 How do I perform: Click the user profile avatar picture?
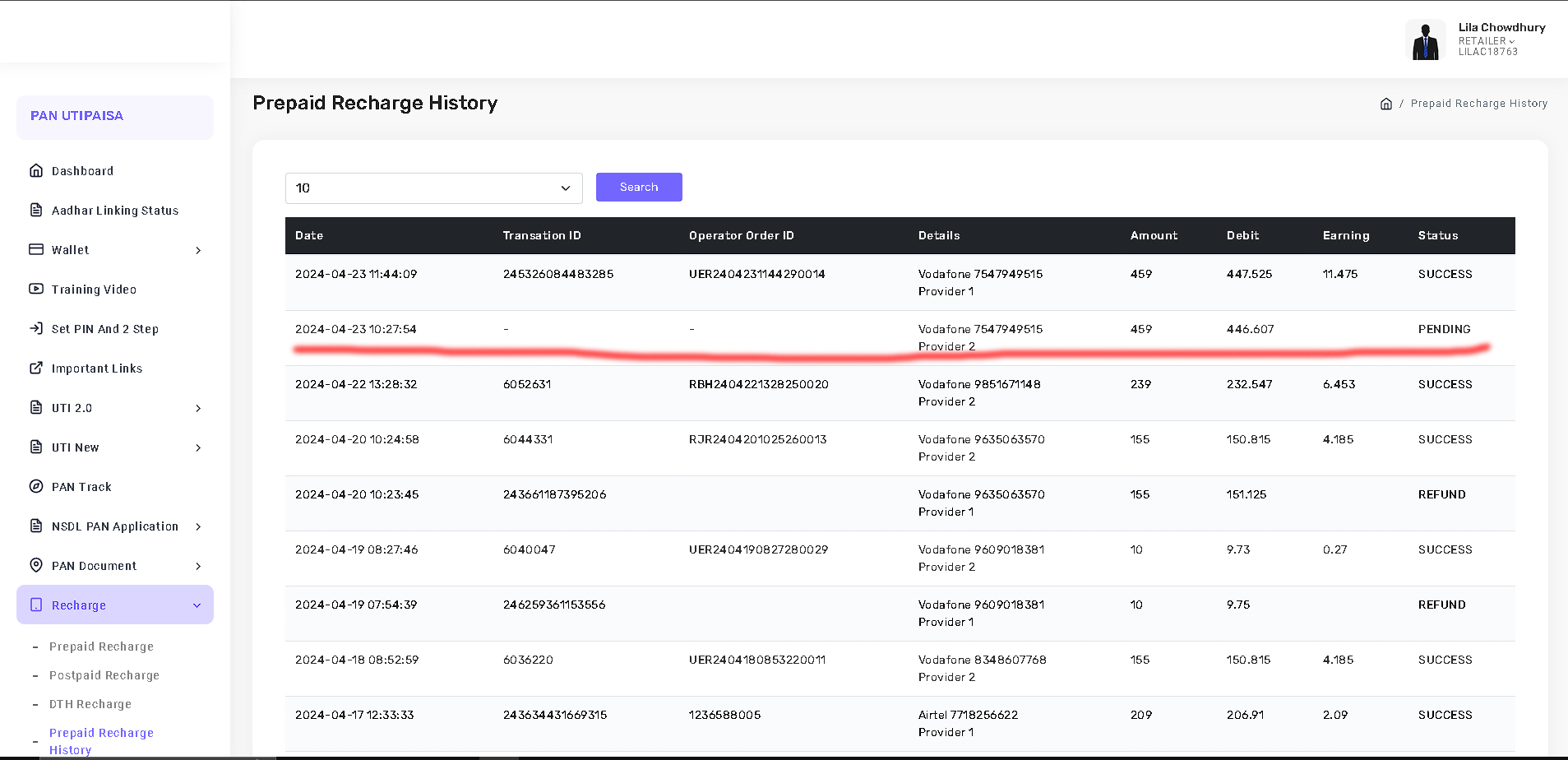[1425, 40]
